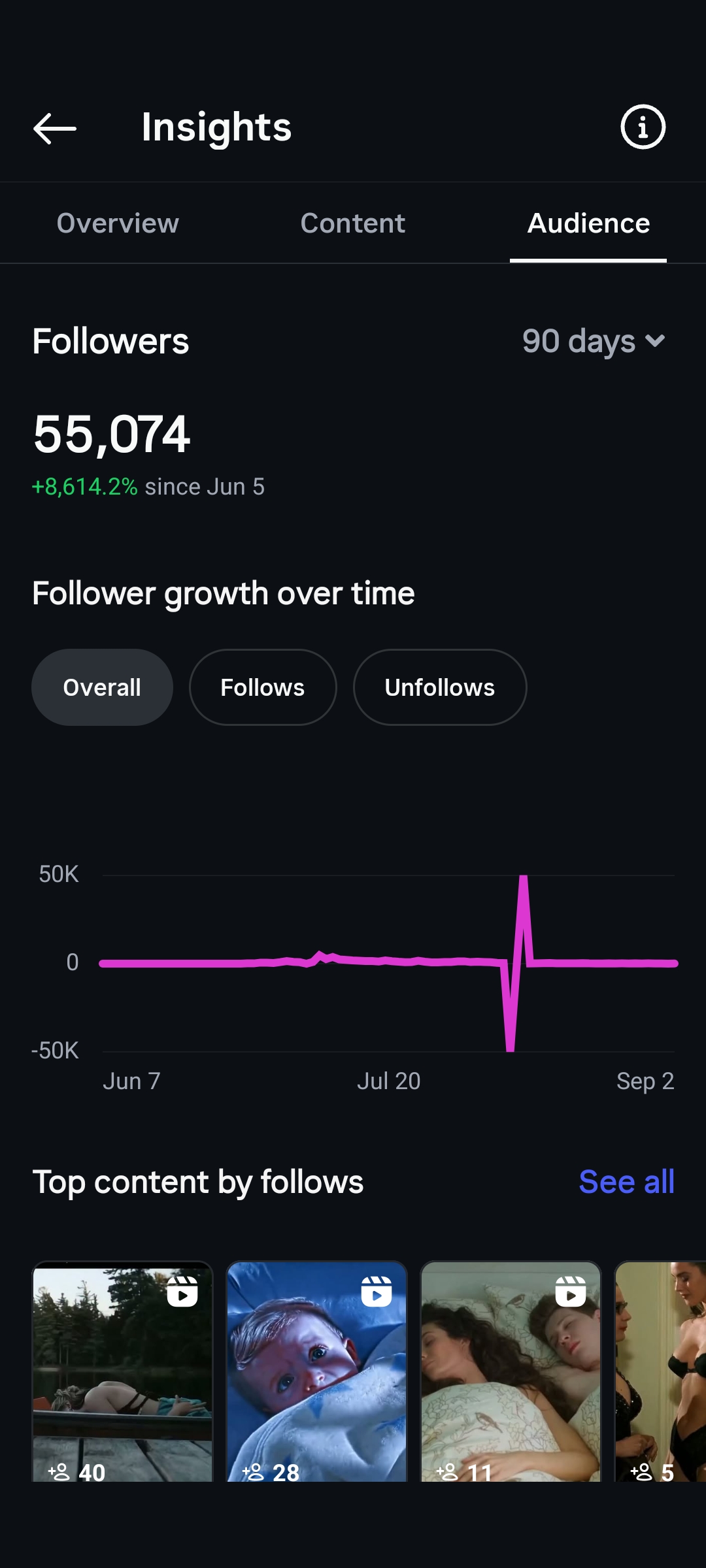The image size is (706, 1568).
Task: Tap the 55,074 followers count
Action: pyautogui.click(x=112, y=434)
